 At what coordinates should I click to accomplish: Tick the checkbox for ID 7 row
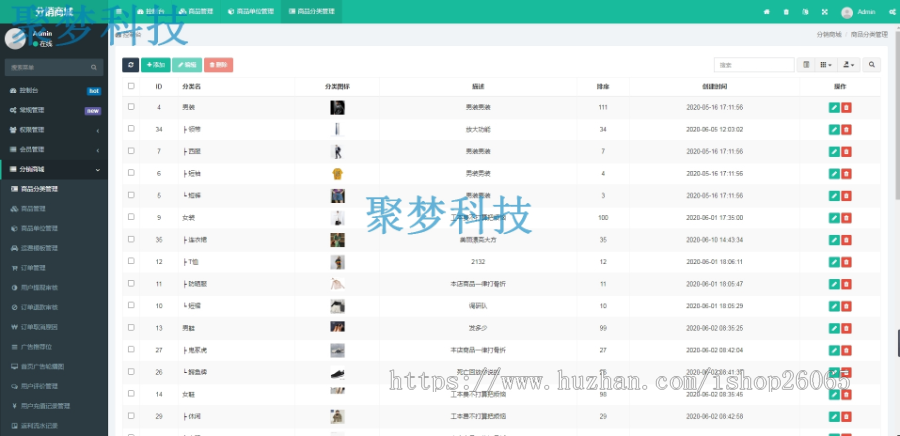tap(131, 151)
